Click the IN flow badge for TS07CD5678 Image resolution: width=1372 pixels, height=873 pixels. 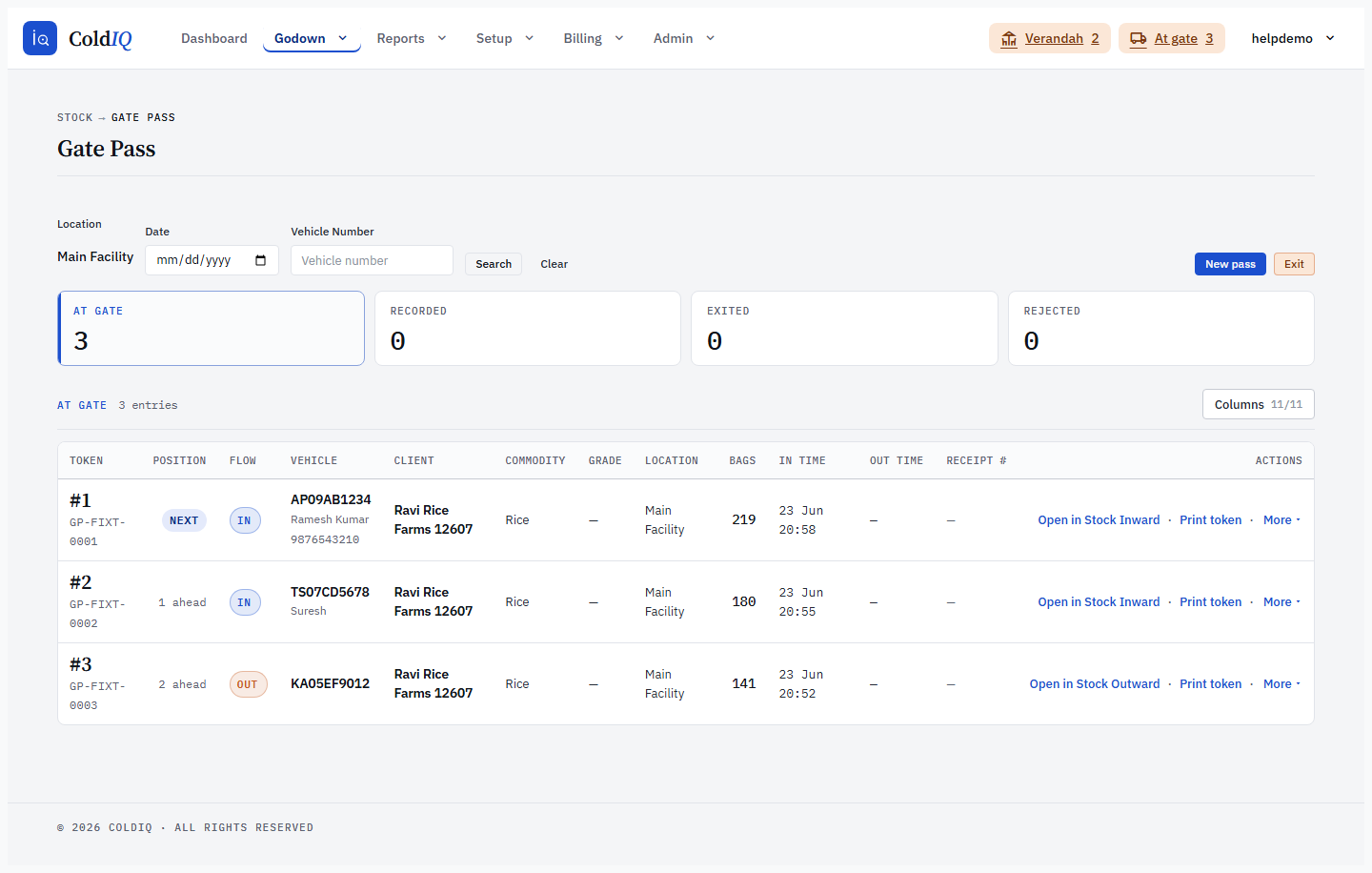point(245,602)
